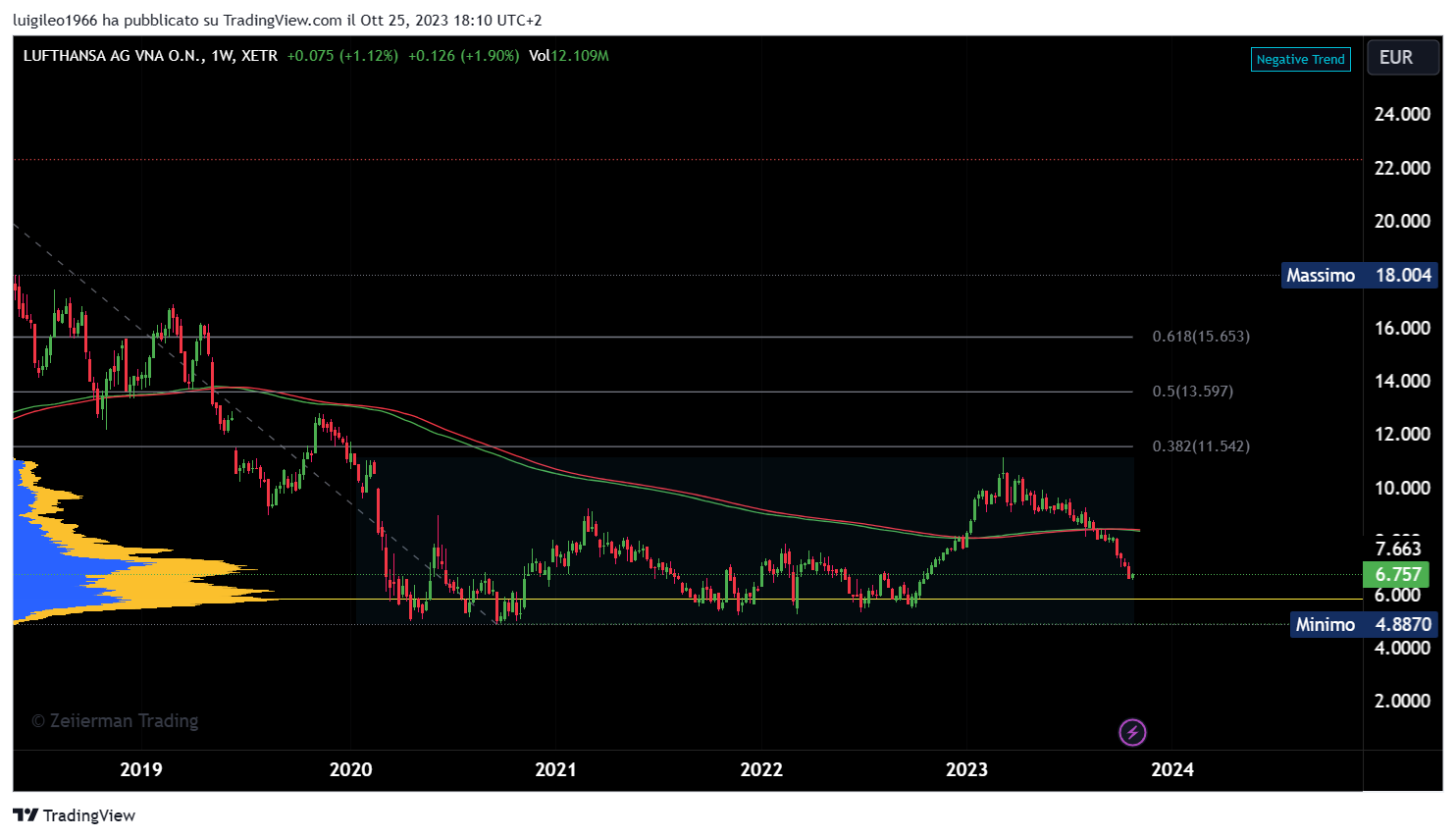Click the 2022 label on the time axis
The height and width of the screenshot is (838, 1456).
click(761, 769)
